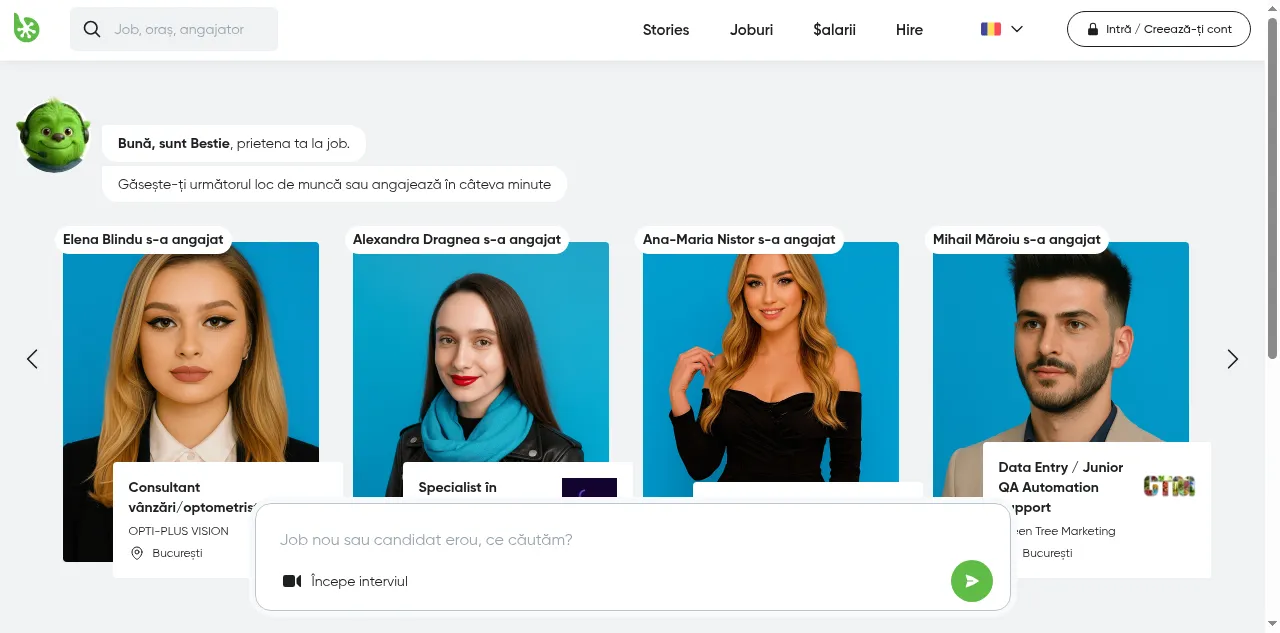The width and height of the screenshot is (1280, 633).
Task: Click the Bestie green mascot avatar
Action: point(54,135)
